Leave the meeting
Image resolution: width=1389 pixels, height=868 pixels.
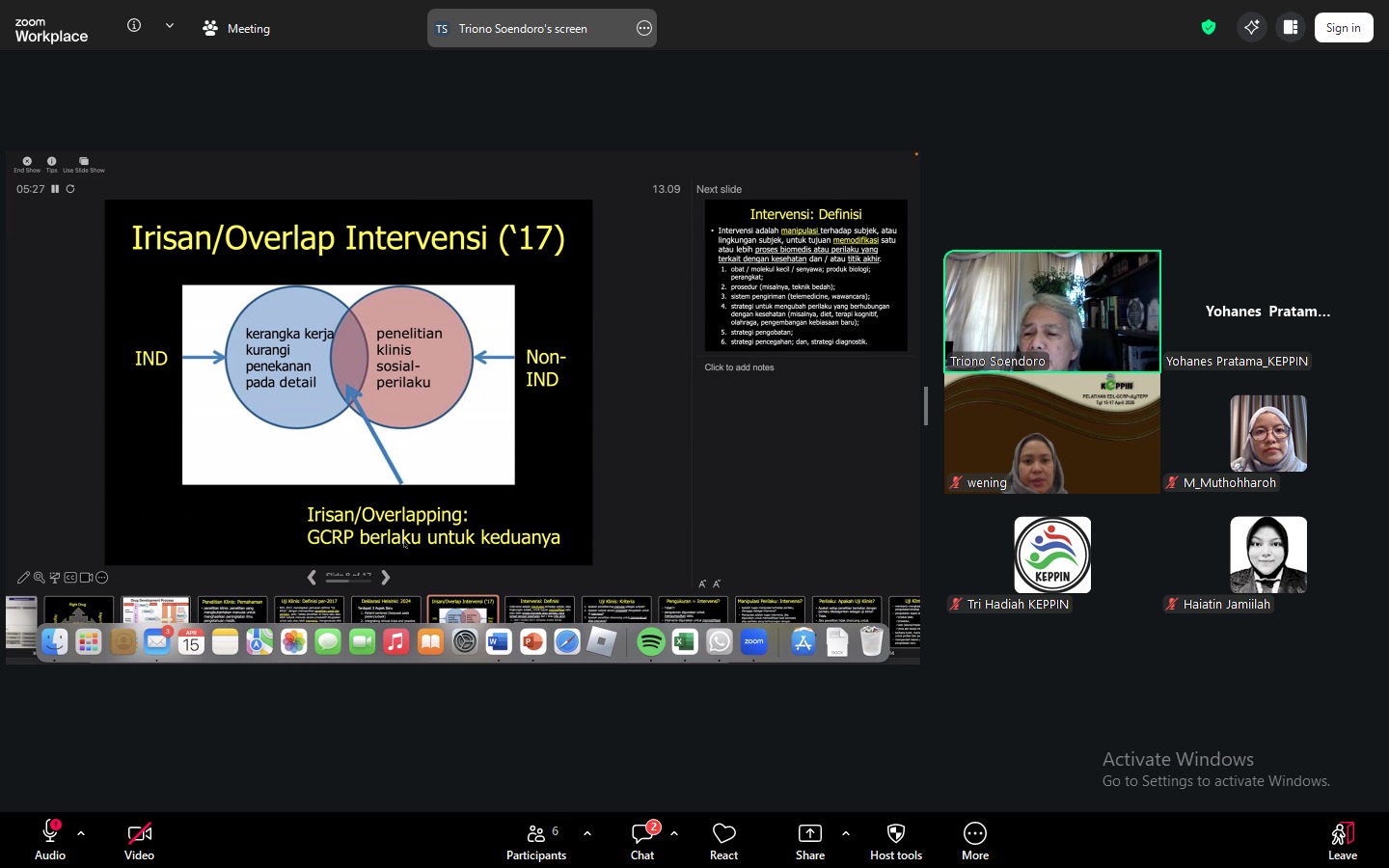1342,840
